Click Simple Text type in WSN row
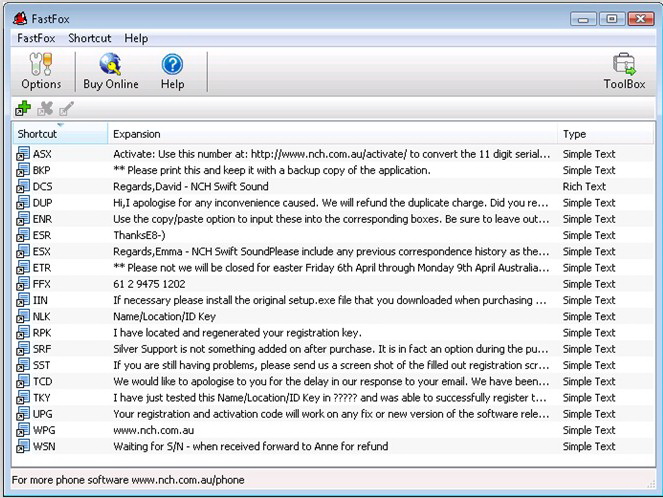The image size is (663, 498). coord(589,446)
